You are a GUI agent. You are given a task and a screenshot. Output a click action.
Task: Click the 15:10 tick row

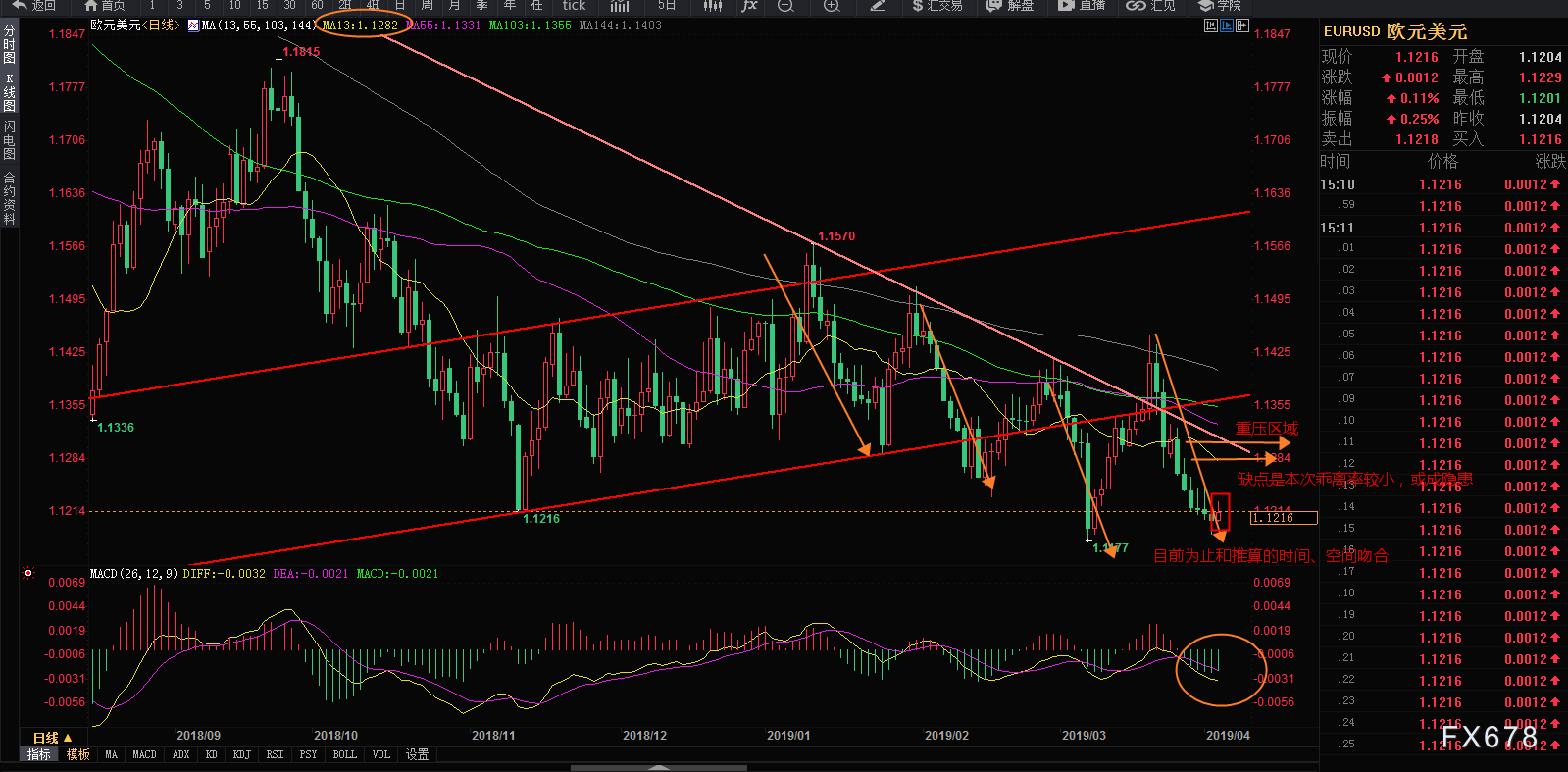pyautogui.click(x=1442, y=184)
